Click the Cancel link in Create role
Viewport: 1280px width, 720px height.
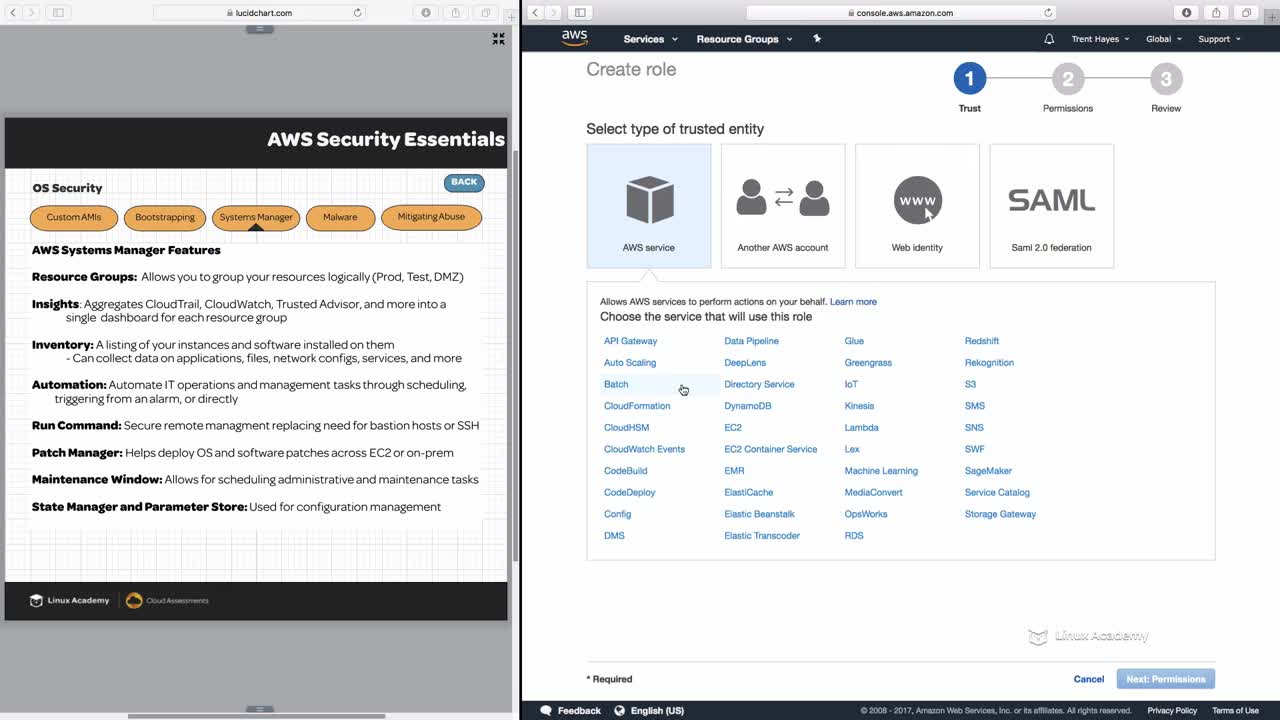(x=1088, y=679)
